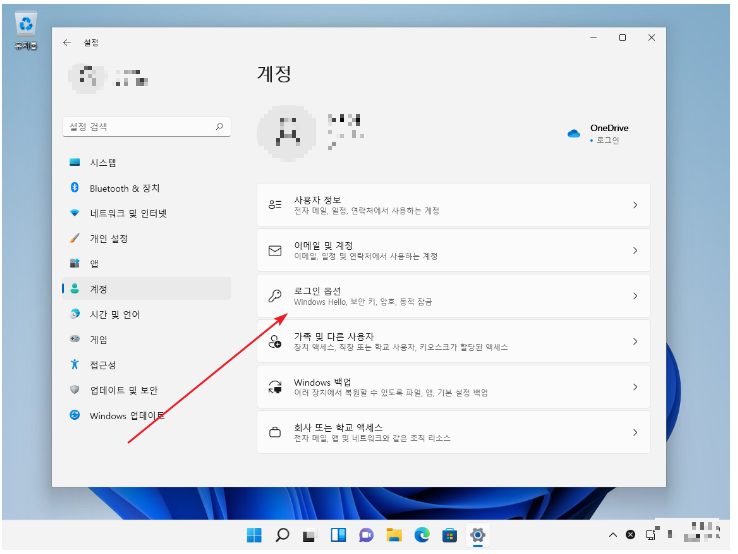Select 계정 in the sidebar
The image size is (738, 554).
point(146,289)
